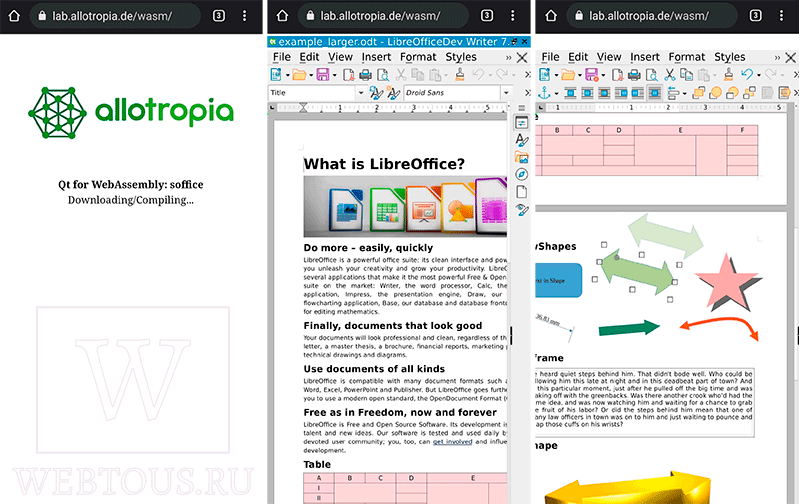Open Styles menu in shapes document window
The height and width of the screenshot is (504, 799).
point(729,57)
